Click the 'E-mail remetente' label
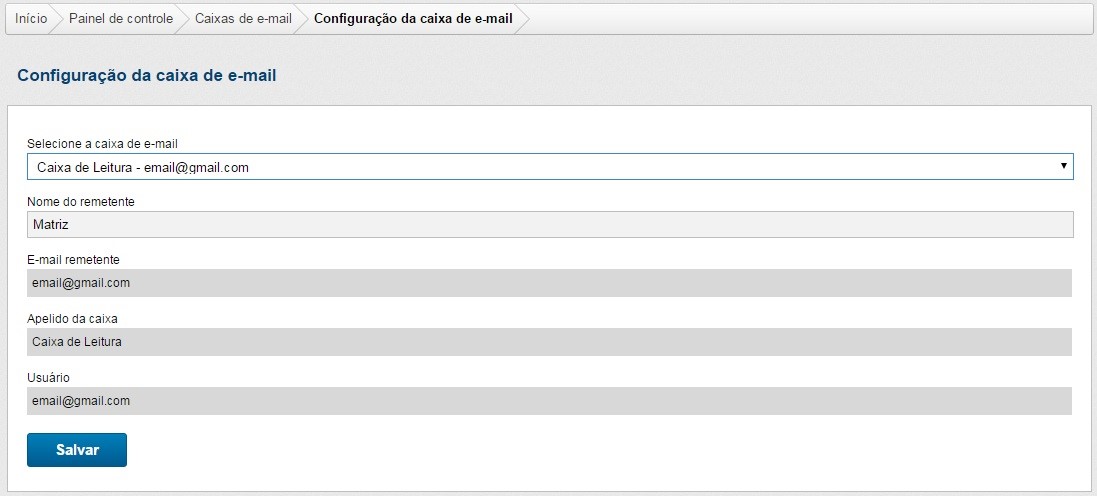The height and width of the screenshot is (496, 1097). [x=74, y=260]
